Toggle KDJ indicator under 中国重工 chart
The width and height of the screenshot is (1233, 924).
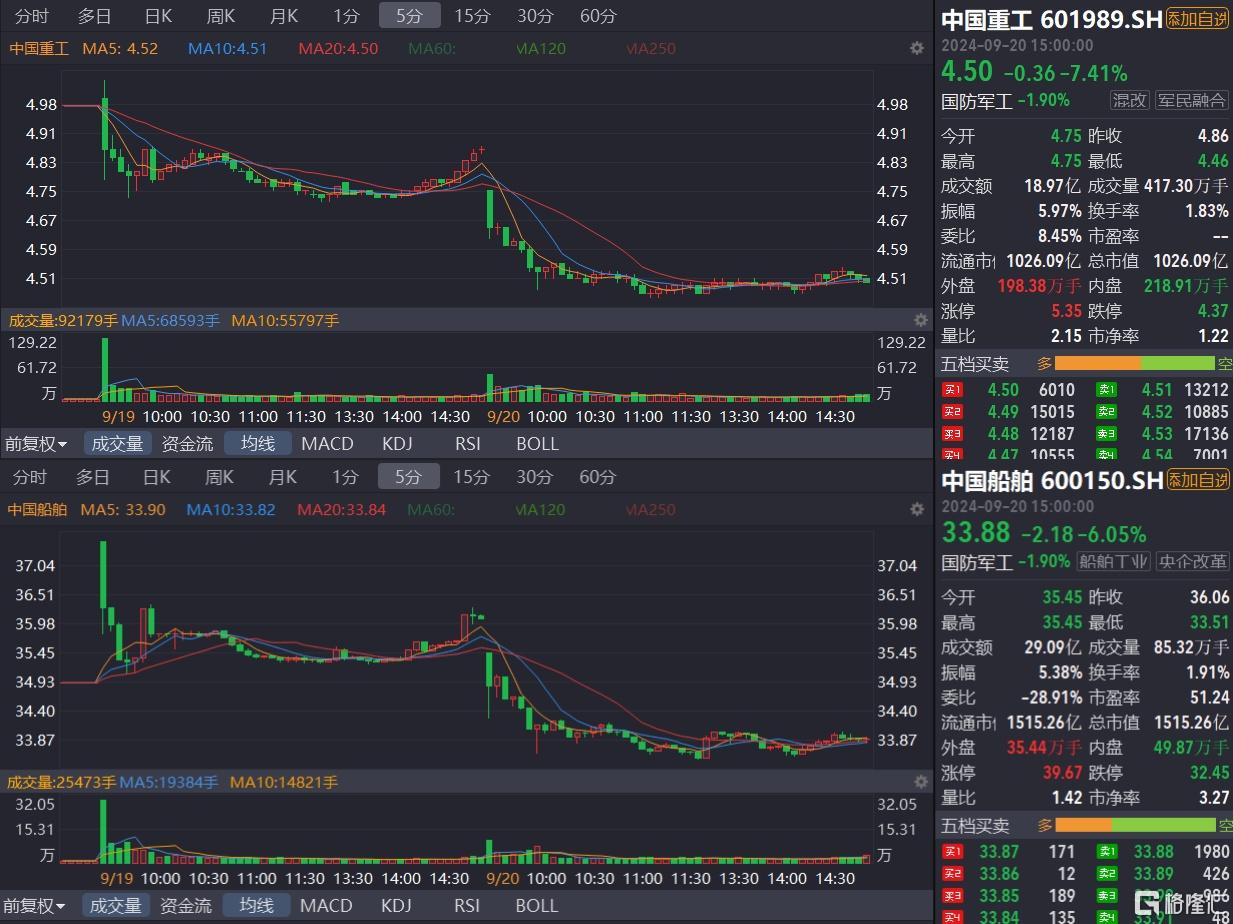pyautogui.click(x=397, y=444)
